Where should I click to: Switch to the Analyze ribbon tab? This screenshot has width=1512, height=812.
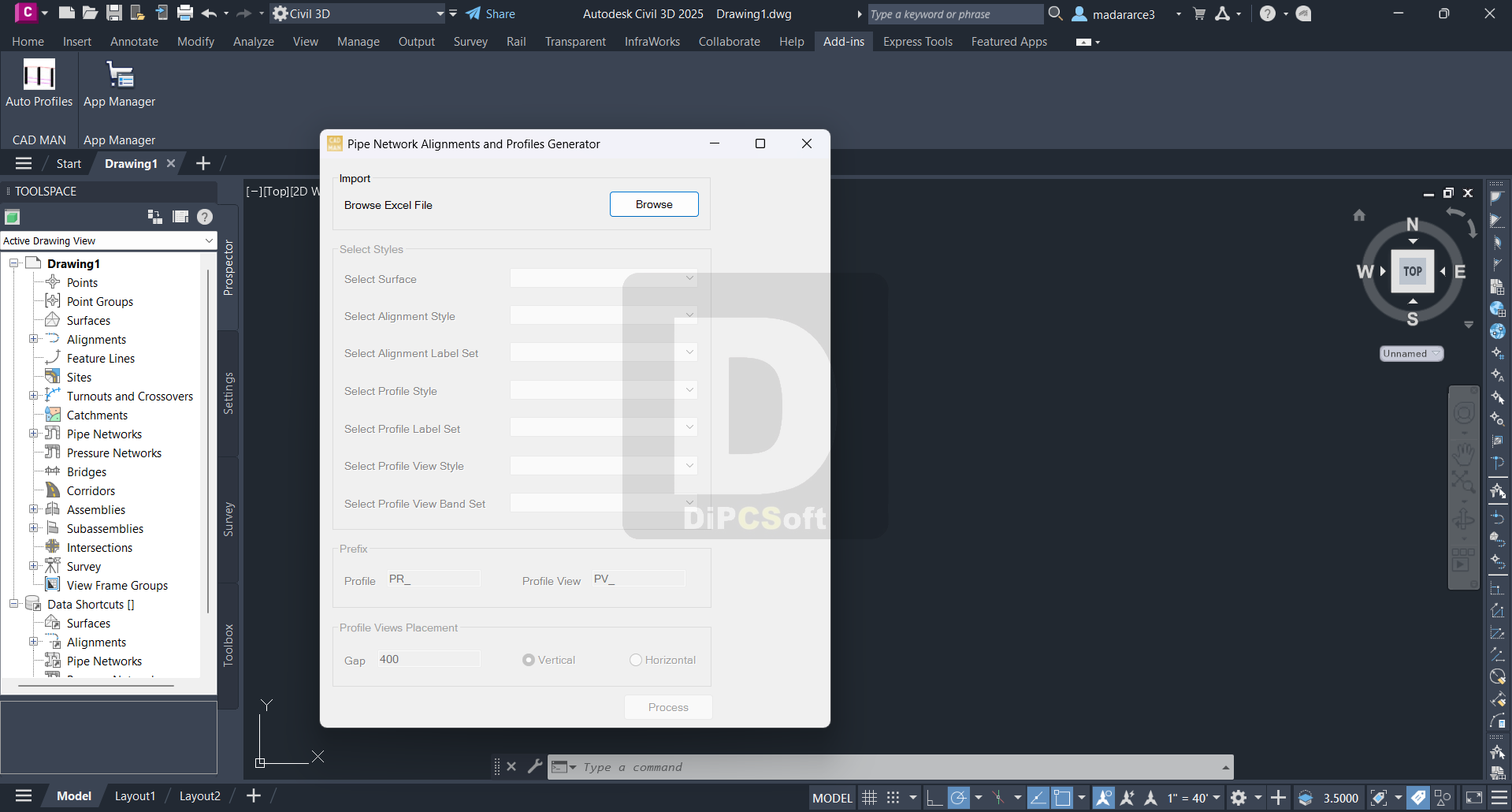254,42
